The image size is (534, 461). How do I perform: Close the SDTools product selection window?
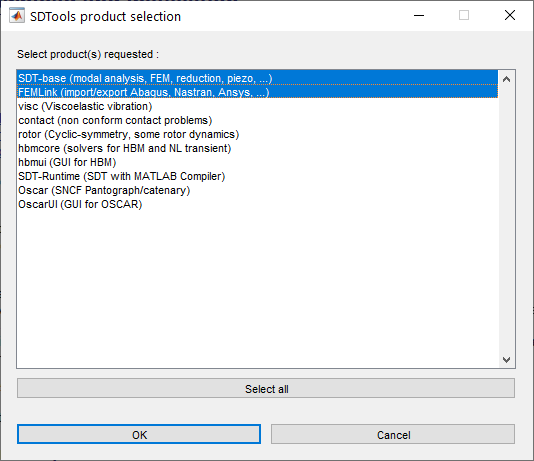tap(510, 15)
